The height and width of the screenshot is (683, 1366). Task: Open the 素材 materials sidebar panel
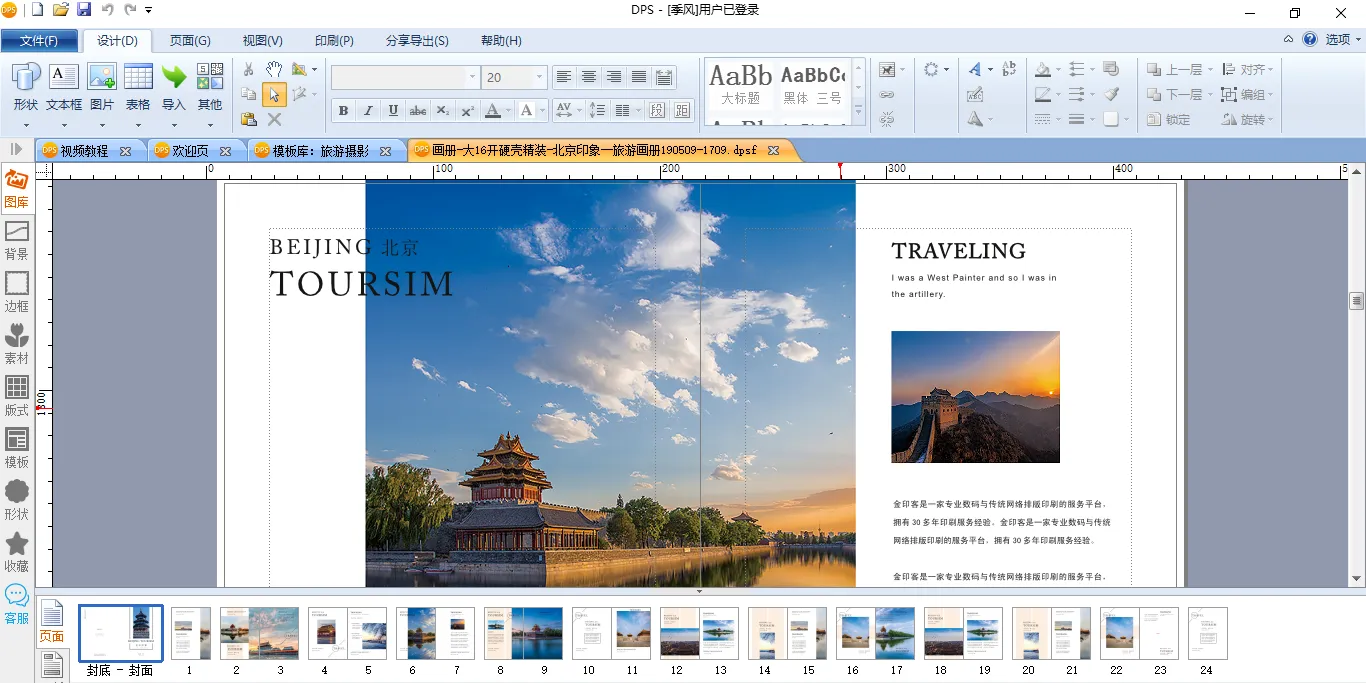[17, 345]
